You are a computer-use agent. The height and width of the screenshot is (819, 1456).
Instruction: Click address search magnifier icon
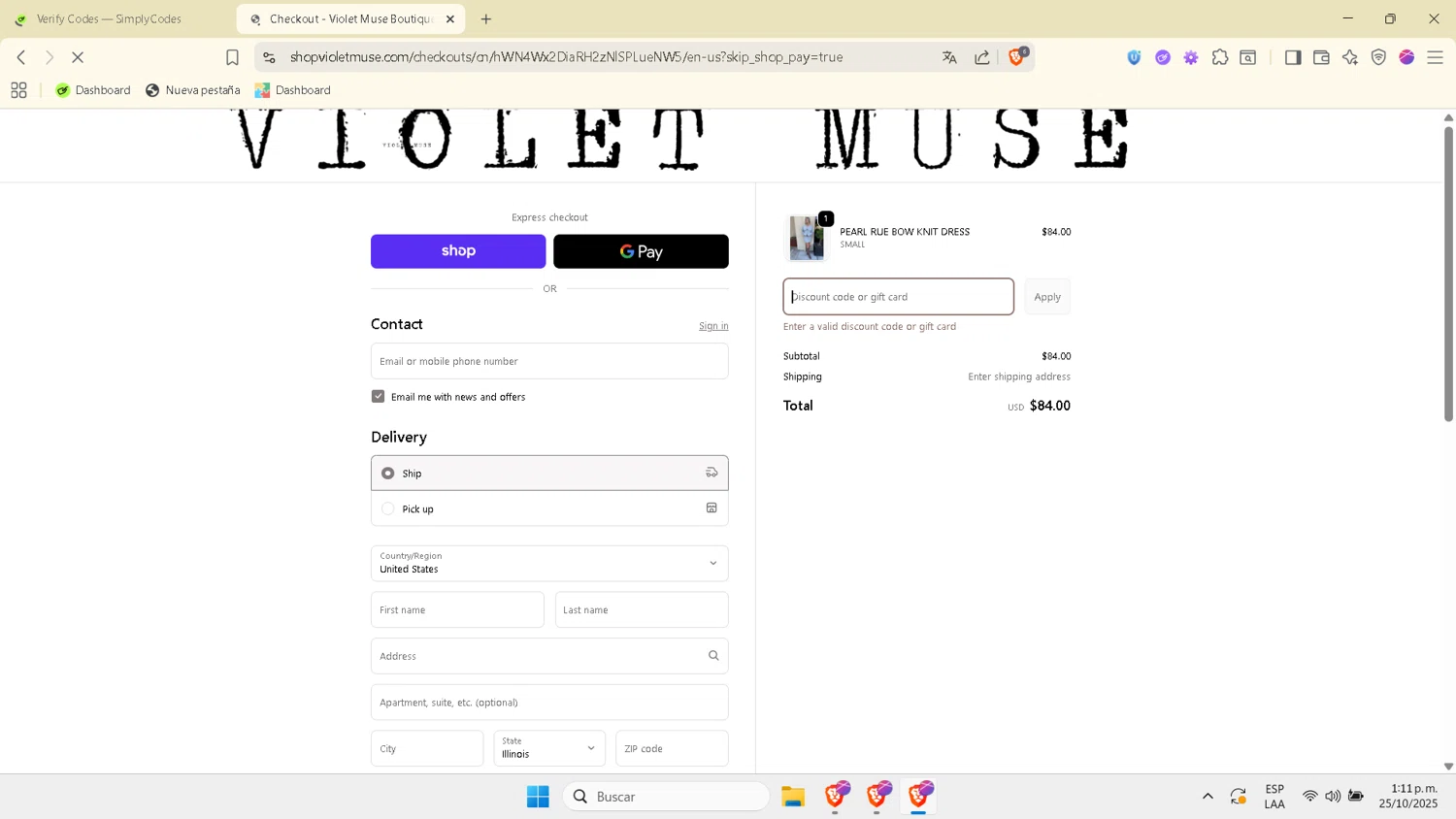pyautogui.click(x=713, y=656)
